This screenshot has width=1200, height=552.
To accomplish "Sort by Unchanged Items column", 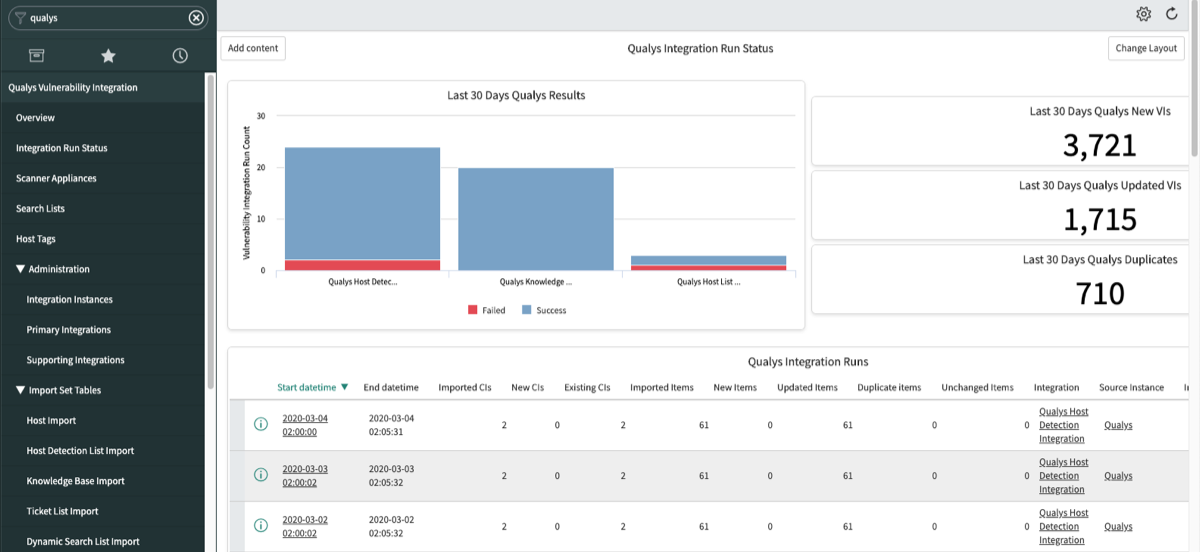I will click(977, 387).
